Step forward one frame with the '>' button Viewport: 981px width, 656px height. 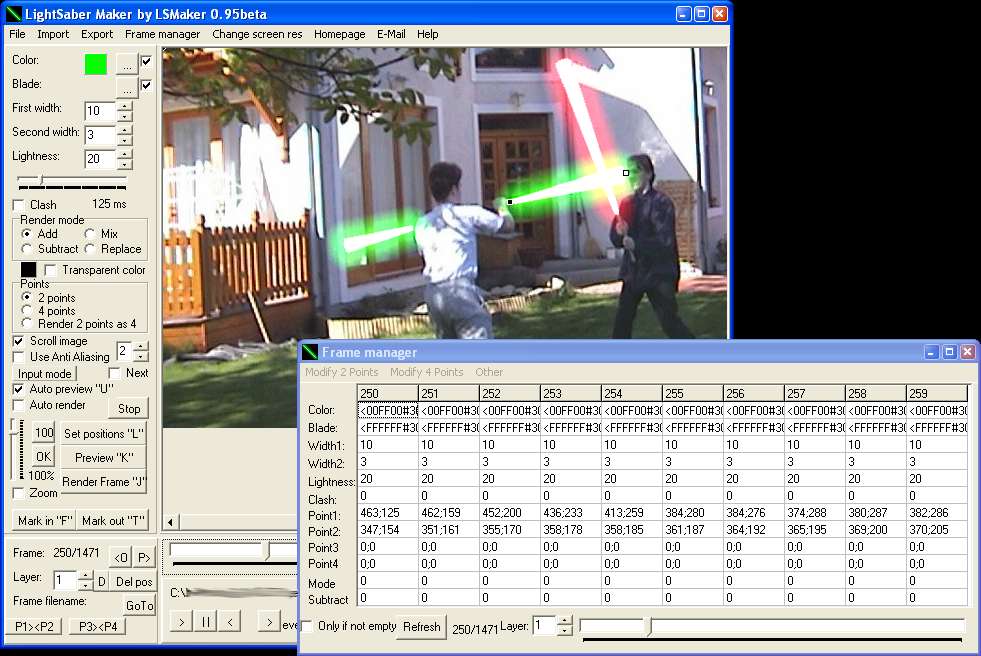coord(269,622)
